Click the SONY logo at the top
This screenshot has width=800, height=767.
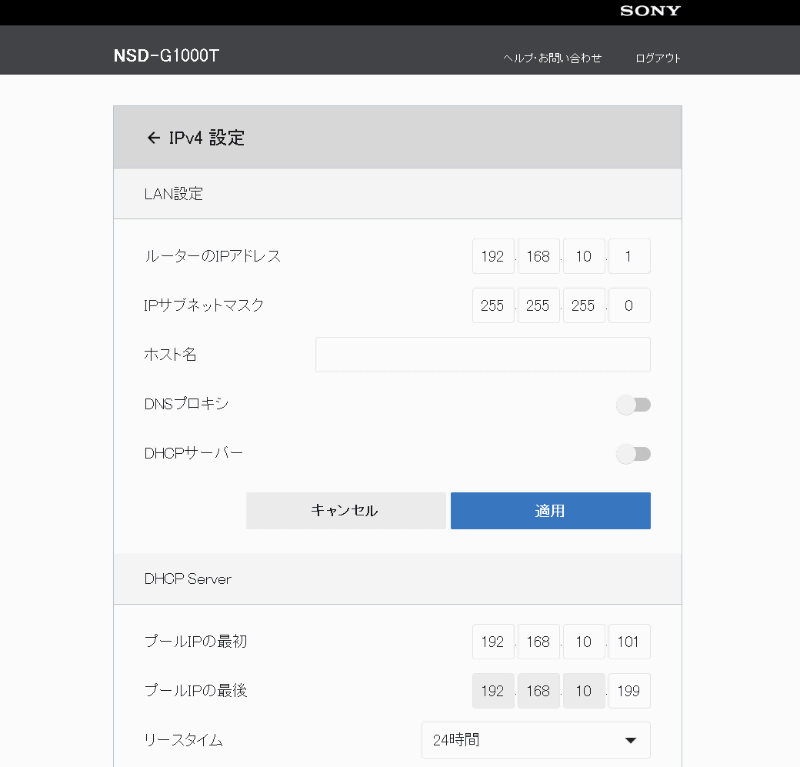click(649, 11)
